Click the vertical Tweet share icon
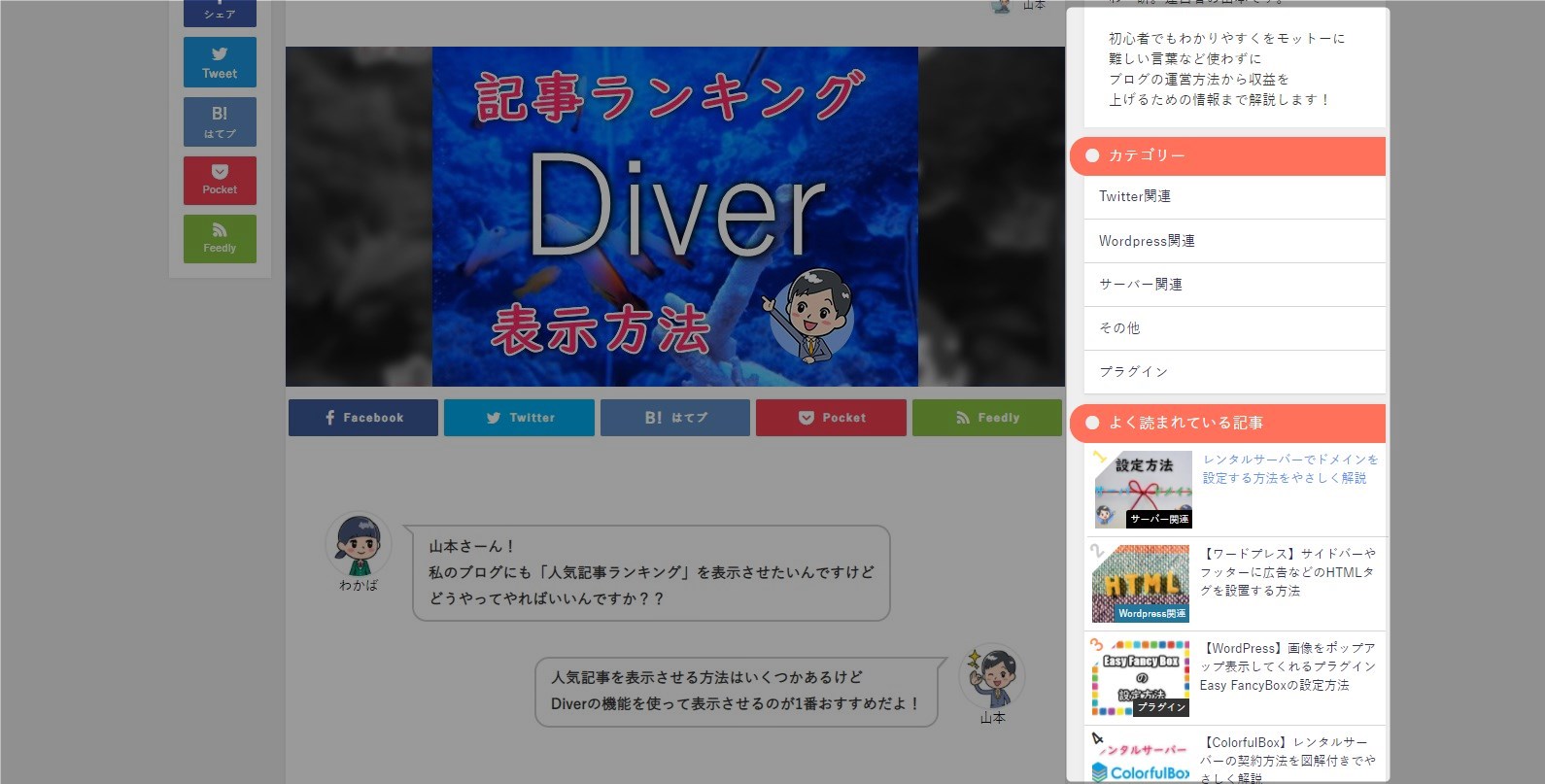Image resolution: width=1545 pixels, height=784 pixels. (220, 62)
